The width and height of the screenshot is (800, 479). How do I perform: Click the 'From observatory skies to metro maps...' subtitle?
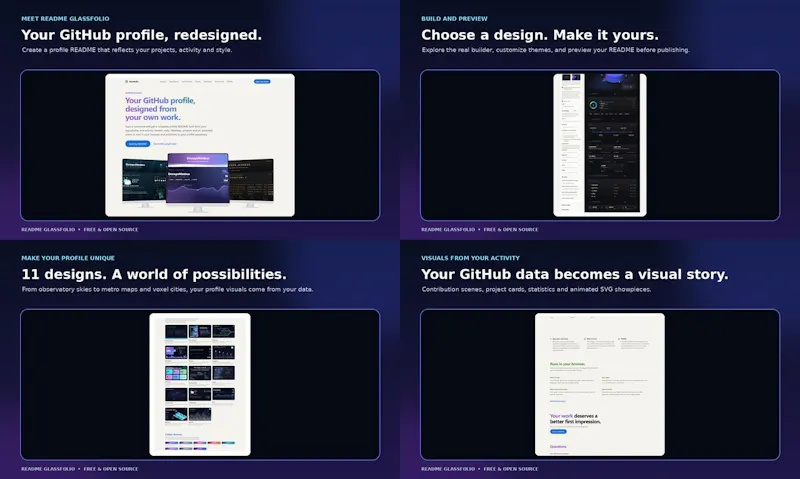tap(167, 289)
